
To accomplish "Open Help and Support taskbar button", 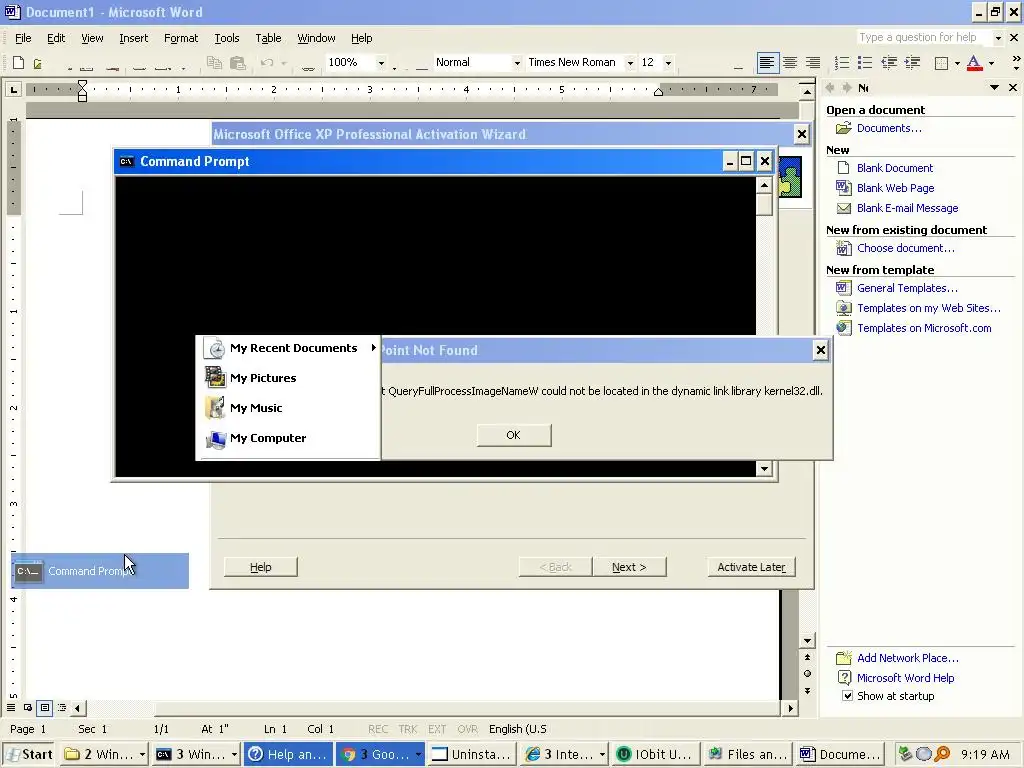I will (288, 754).
